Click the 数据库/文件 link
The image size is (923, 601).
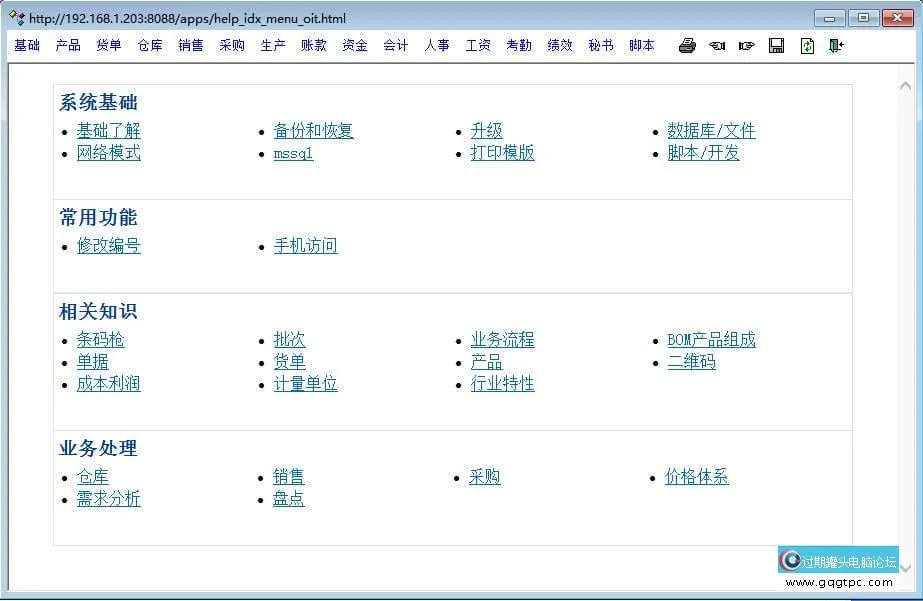point(711,131)
